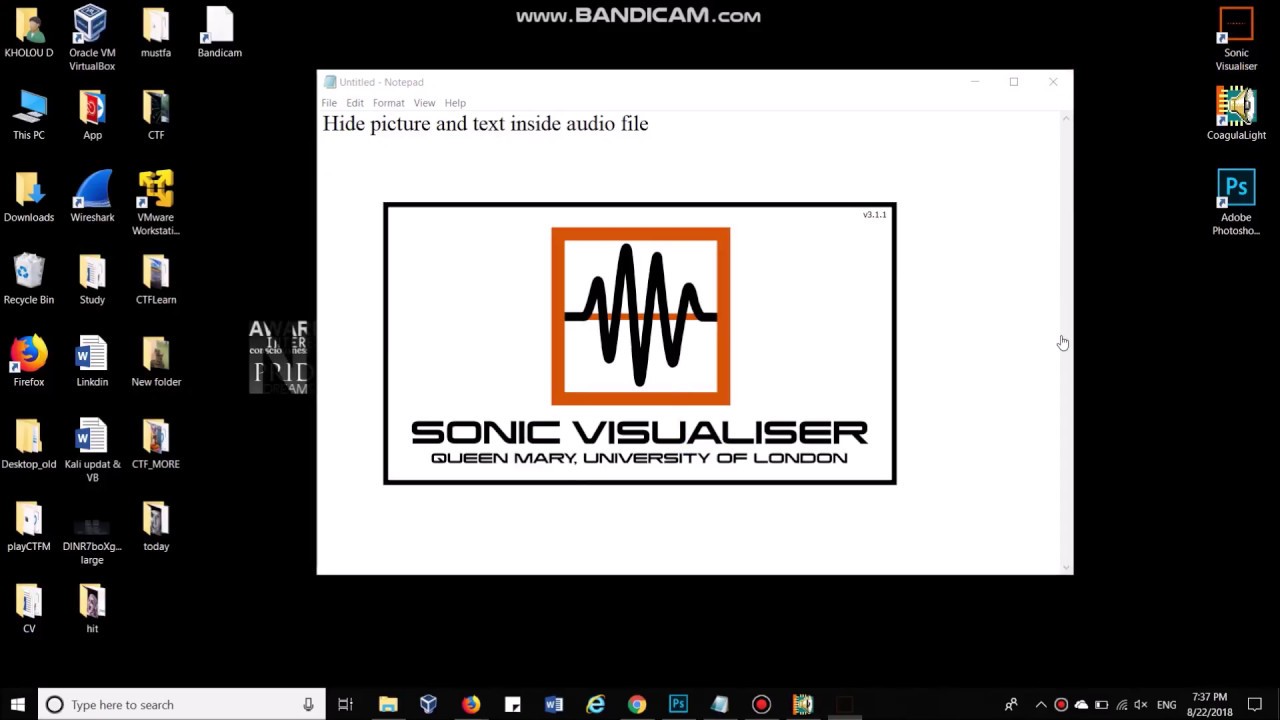This screenshot has height=720, width=1280.
Task: Open the Notepad Help menu
Action: click(455, 103)
